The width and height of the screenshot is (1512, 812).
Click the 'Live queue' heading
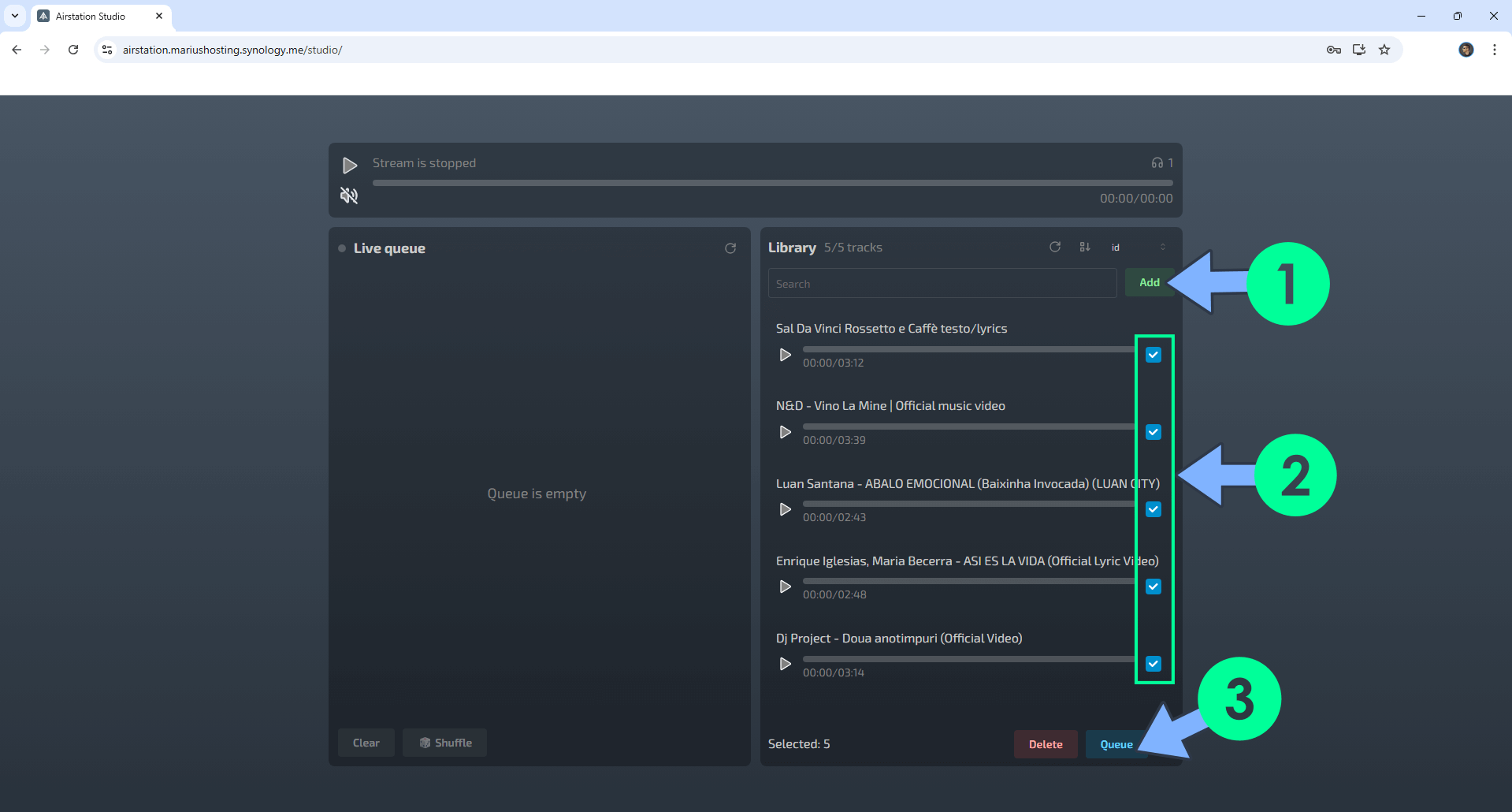(x=389, y=248)
